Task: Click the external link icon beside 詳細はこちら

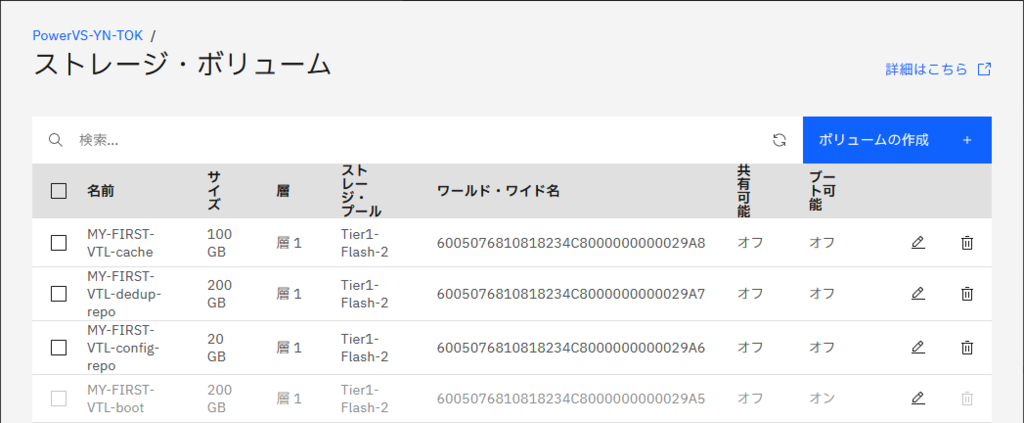Action: (x=984, y=69)
